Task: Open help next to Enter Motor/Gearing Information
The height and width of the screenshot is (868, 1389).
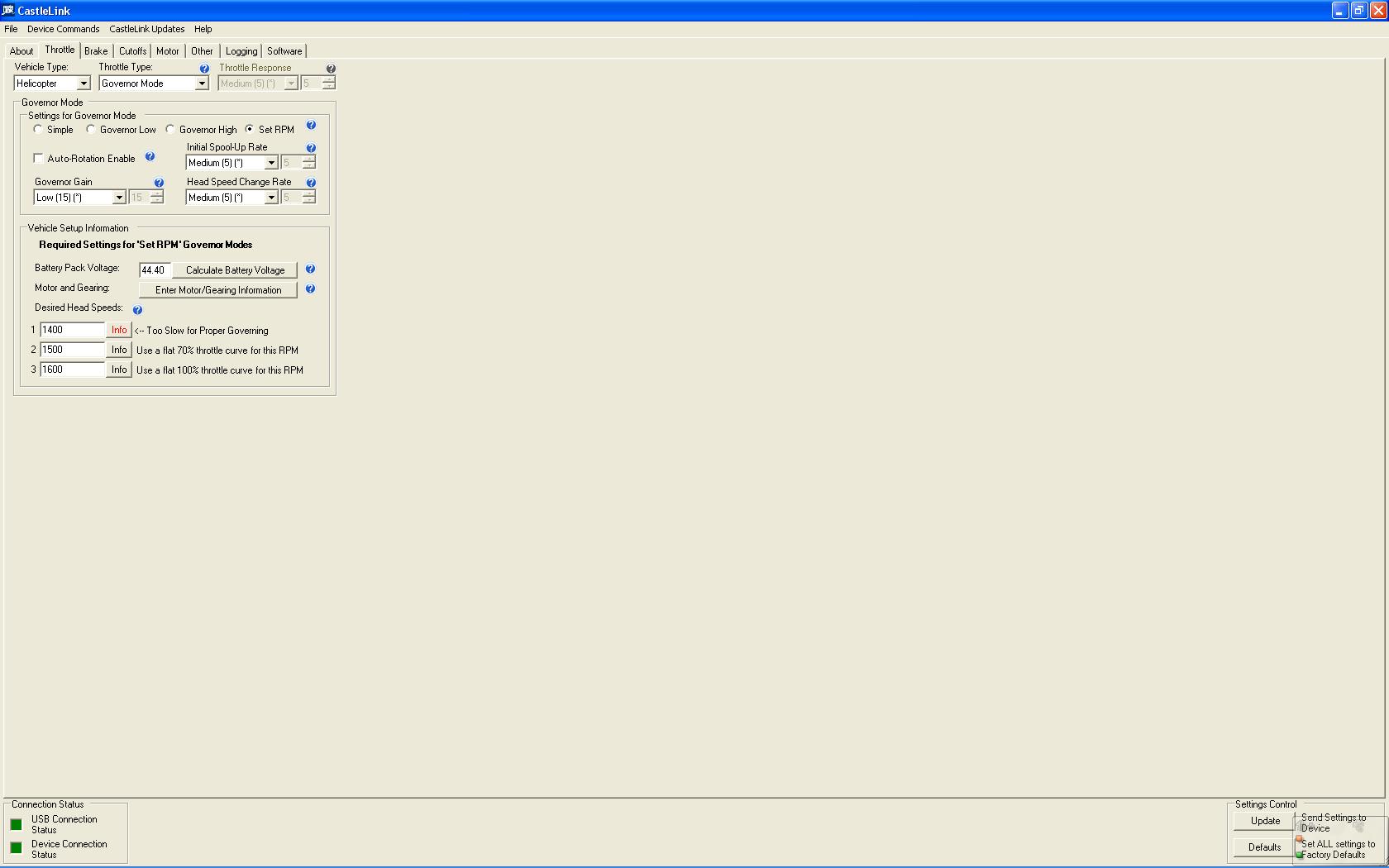Action: click(310, 289)
